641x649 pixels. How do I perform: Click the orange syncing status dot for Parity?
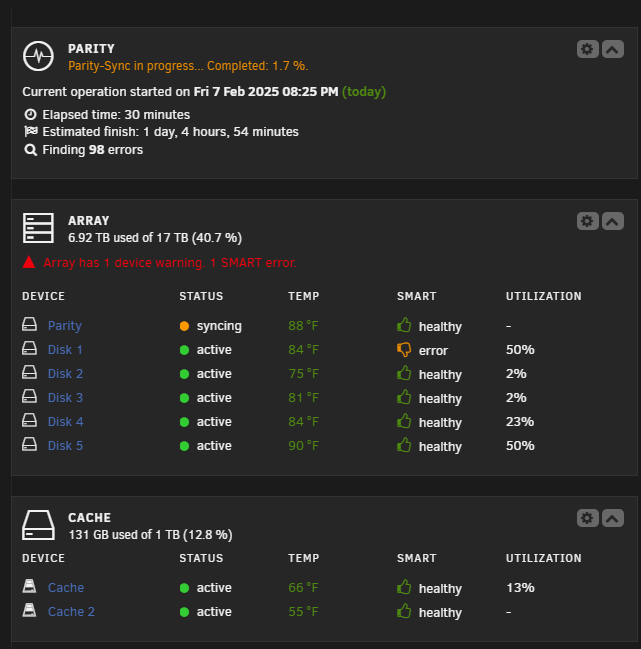coord(185,326)
